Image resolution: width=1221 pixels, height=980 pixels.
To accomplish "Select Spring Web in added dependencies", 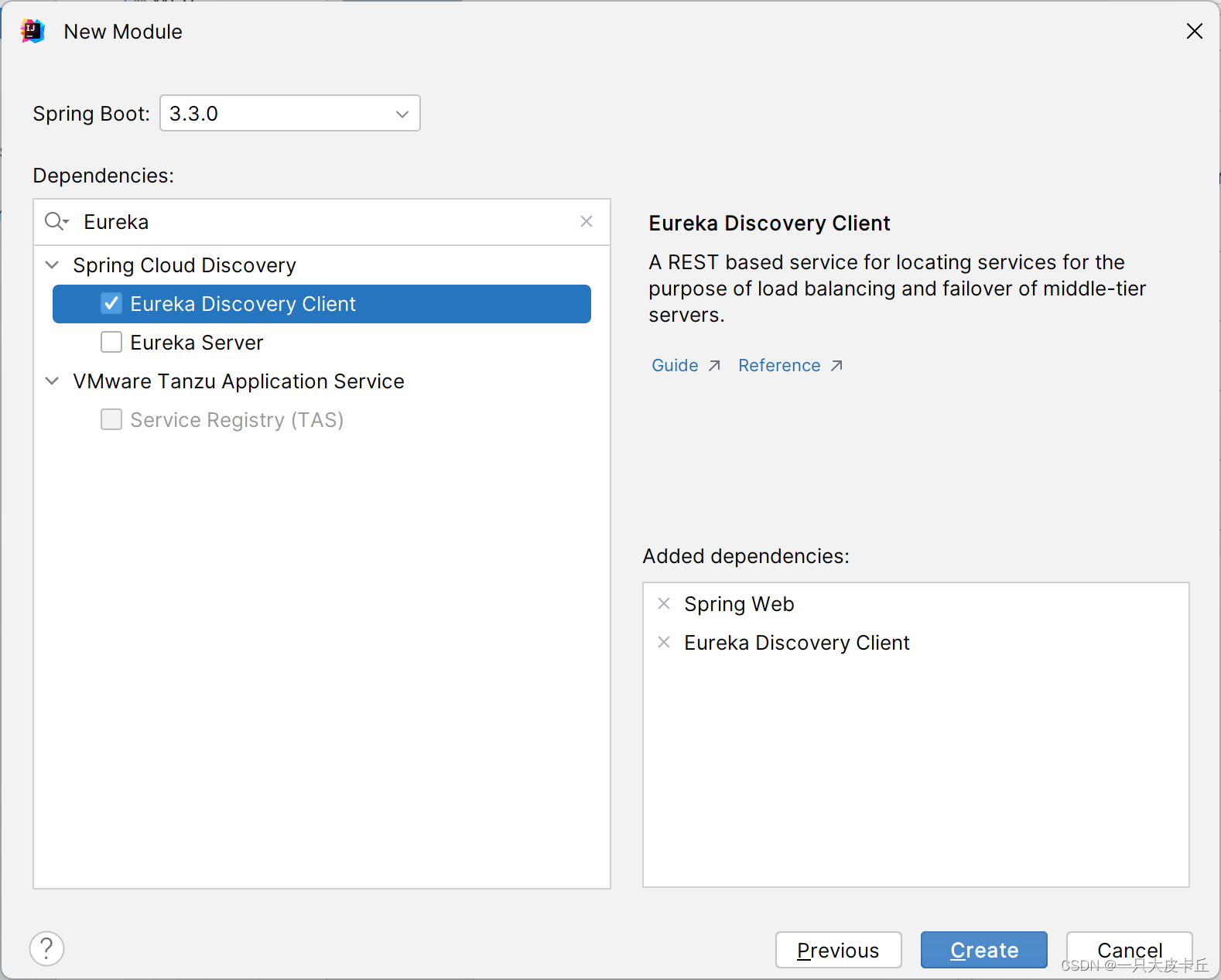I will [x=739, y=604].
